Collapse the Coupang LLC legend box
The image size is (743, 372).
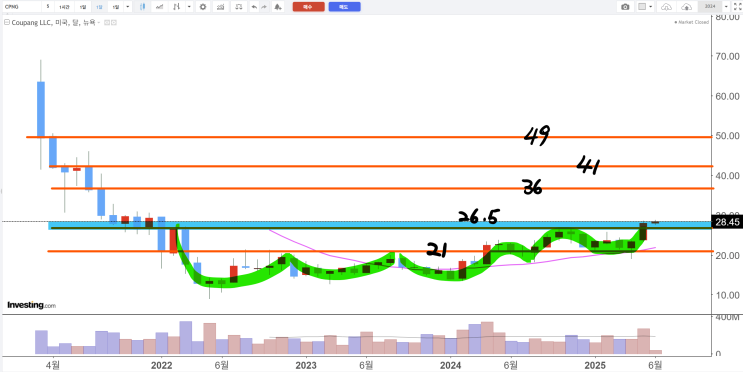(7, 22)
